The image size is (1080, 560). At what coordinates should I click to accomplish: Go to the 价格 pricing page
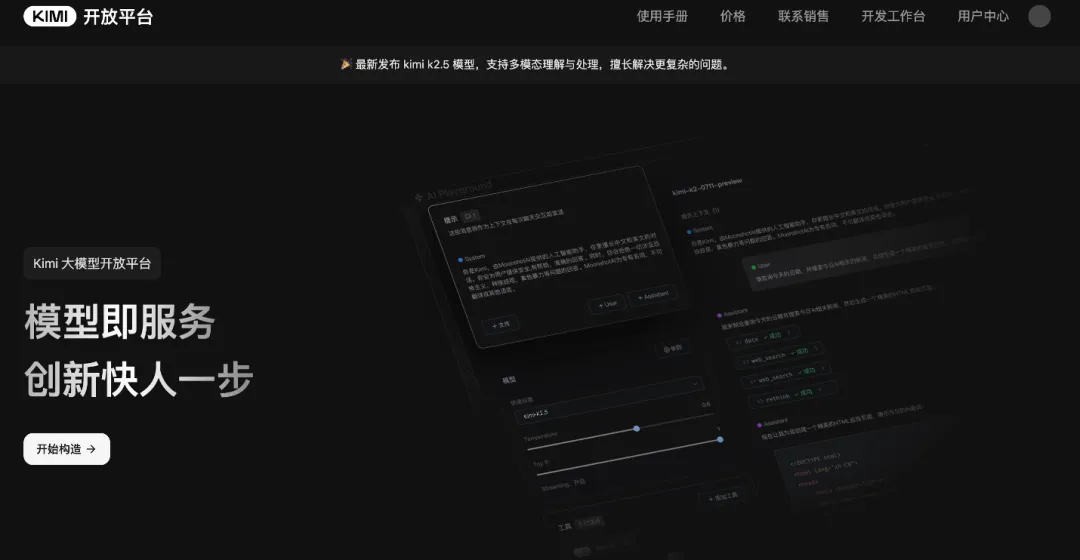click(x=733, y=17)
